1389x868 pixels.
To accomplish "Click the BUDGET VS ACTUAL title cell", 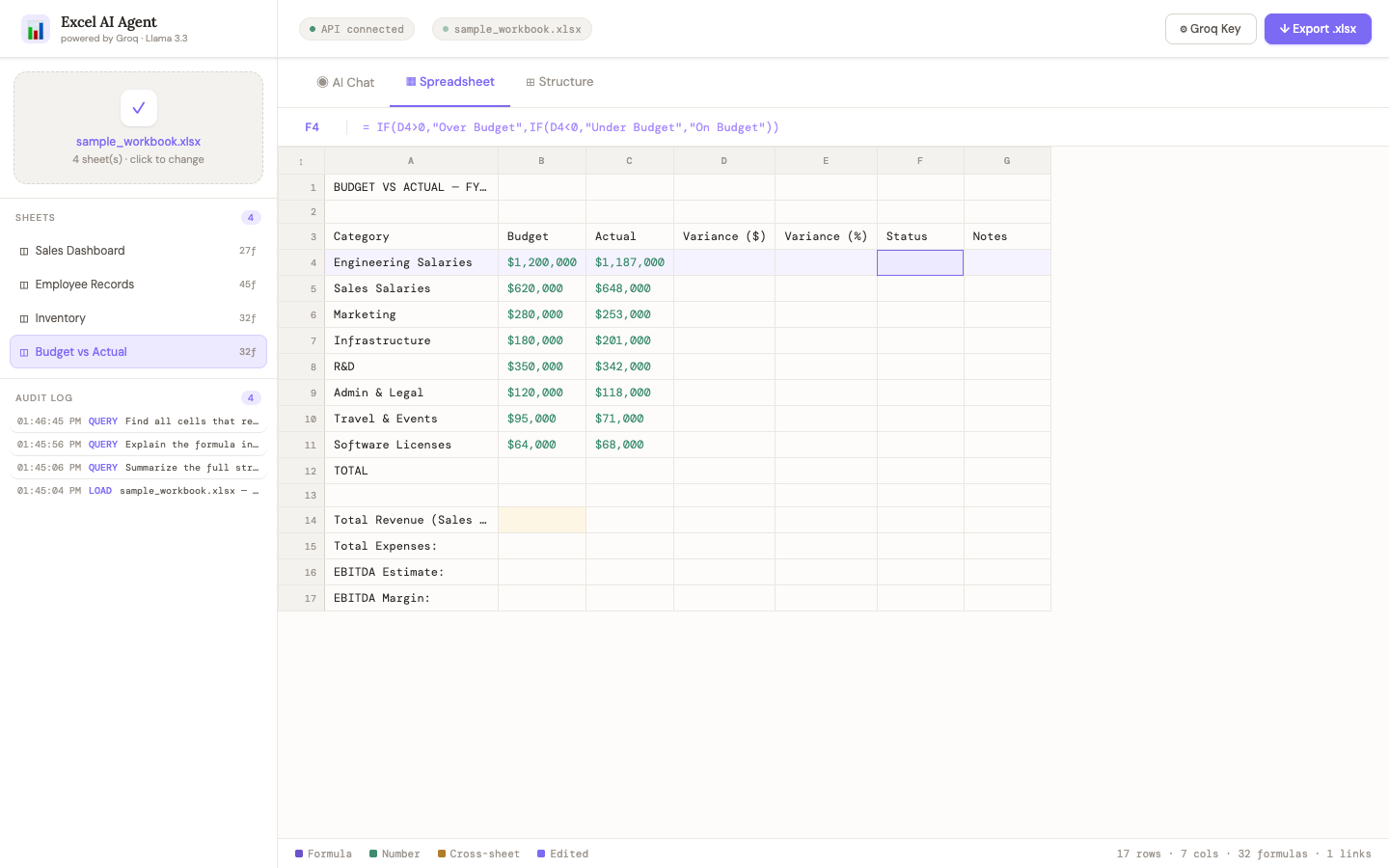I will [x=411, y=187].
